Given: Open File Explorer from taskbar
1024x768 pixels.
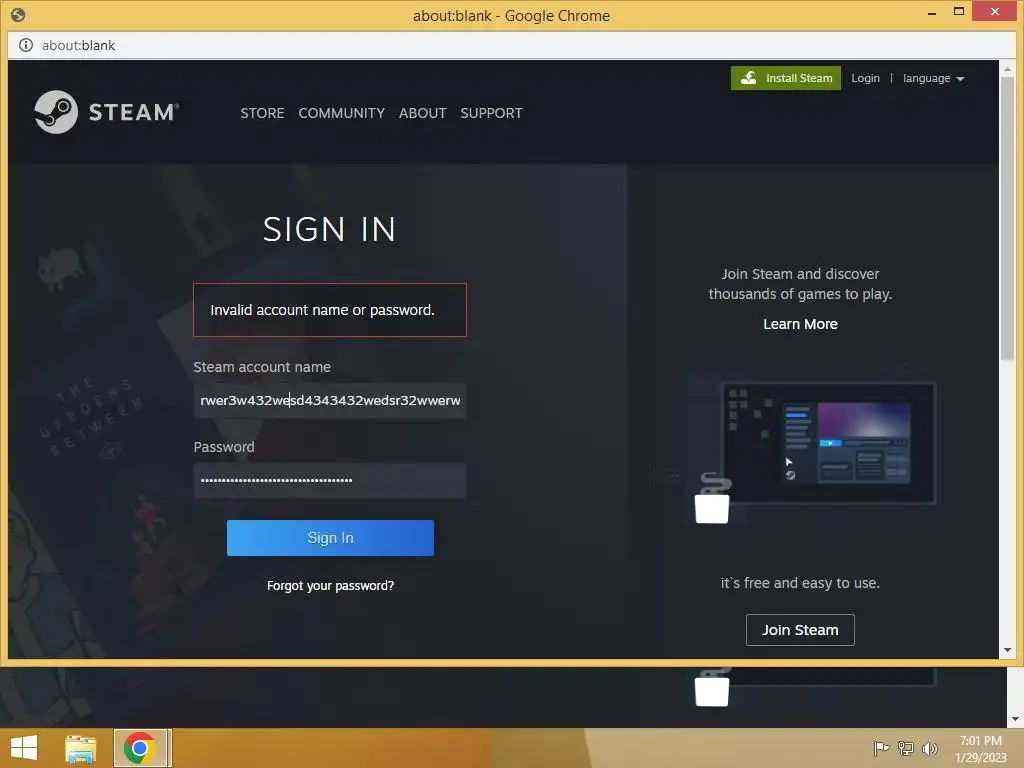Looking at the screenshot, I should pos(81,748).
